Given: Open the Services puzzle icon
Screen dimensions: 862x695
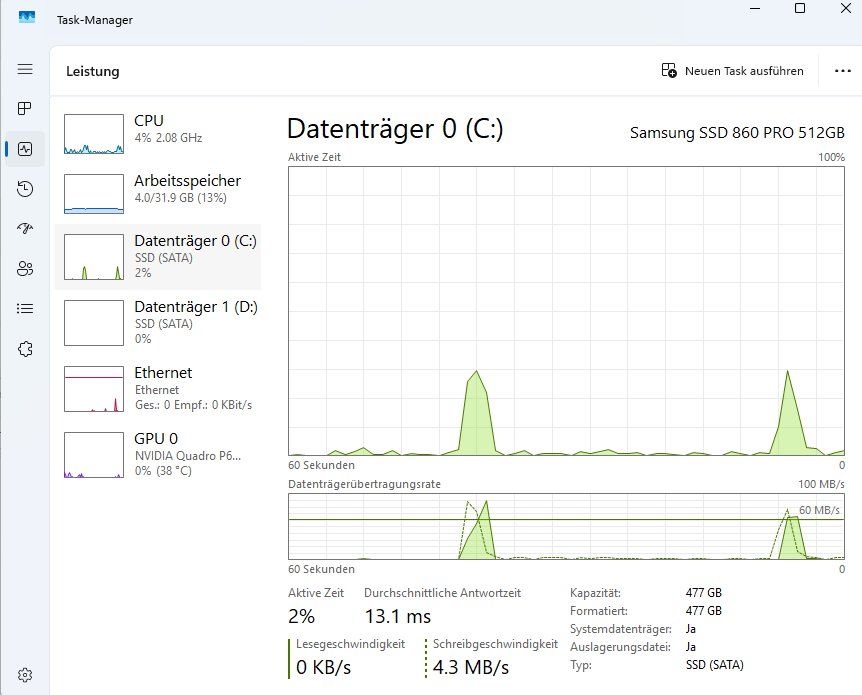Looking at the screenshot, I should [25, 349].
